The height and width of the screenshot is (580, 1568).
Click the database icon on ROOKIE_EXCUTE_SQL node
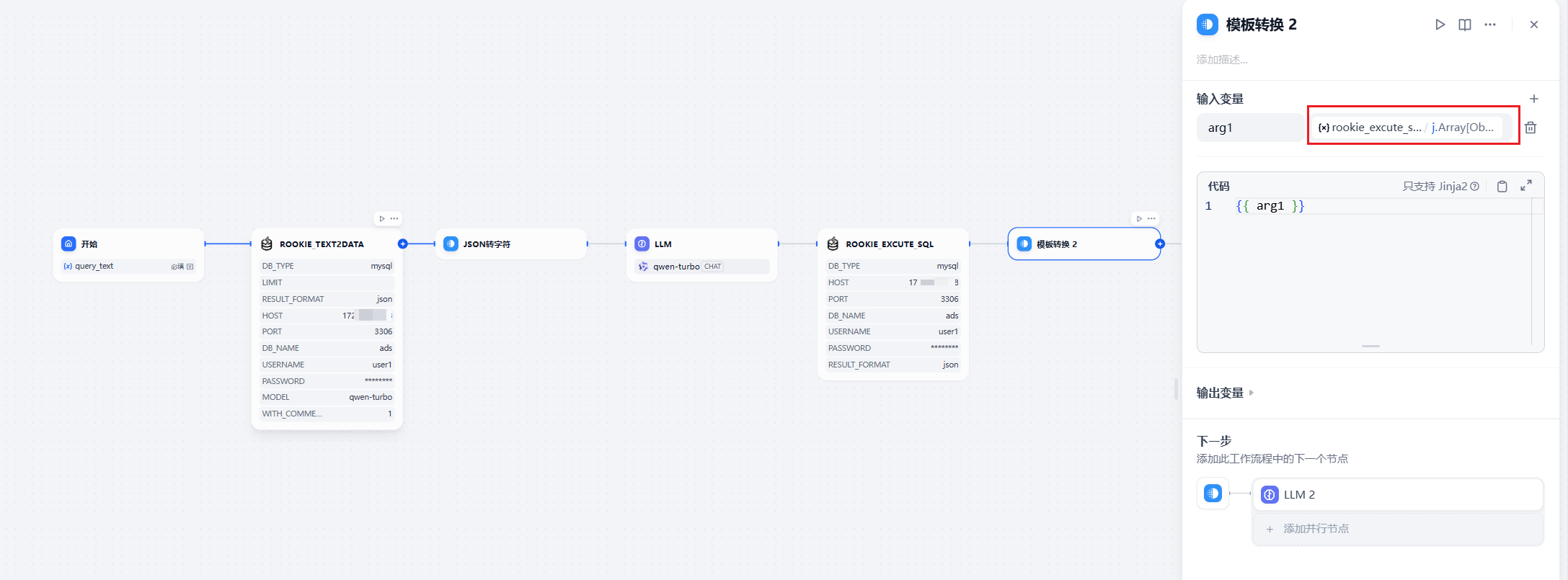coord(833,244)
